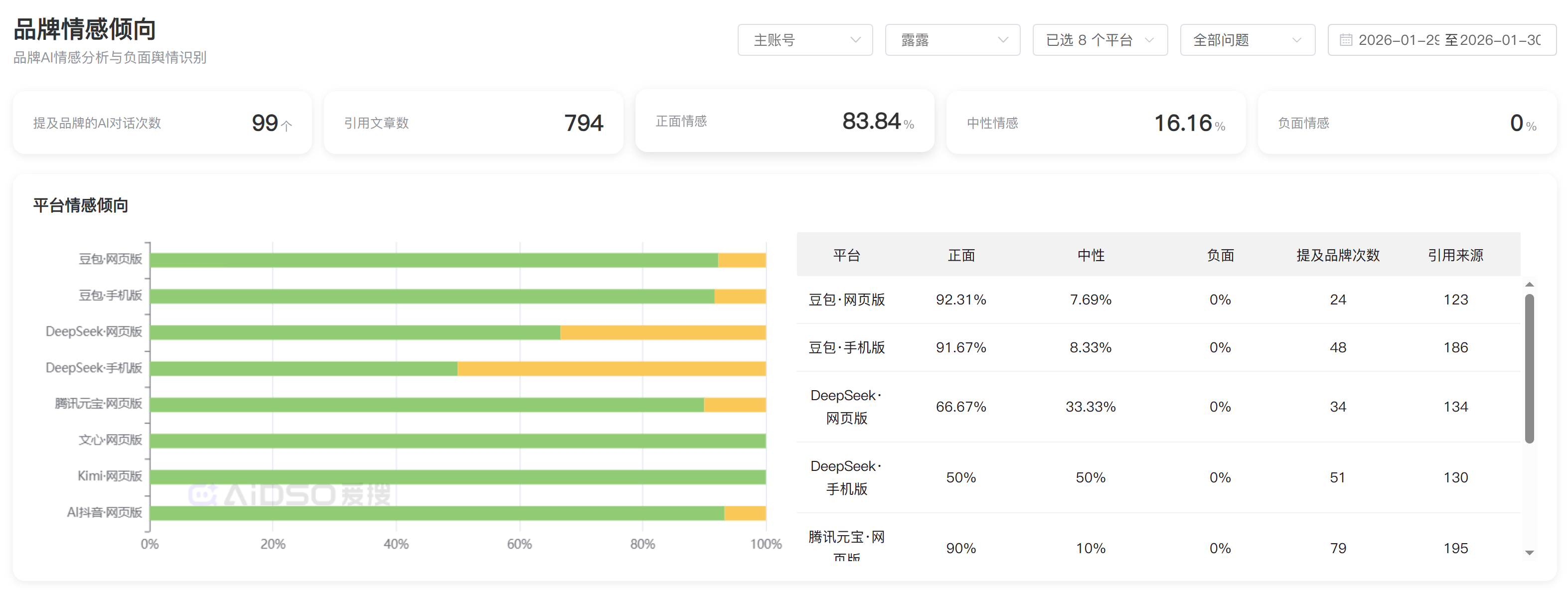The image size is (1568, 591).
Task: Open the 主账号 account dropdown
Action: tap(805, 40)
